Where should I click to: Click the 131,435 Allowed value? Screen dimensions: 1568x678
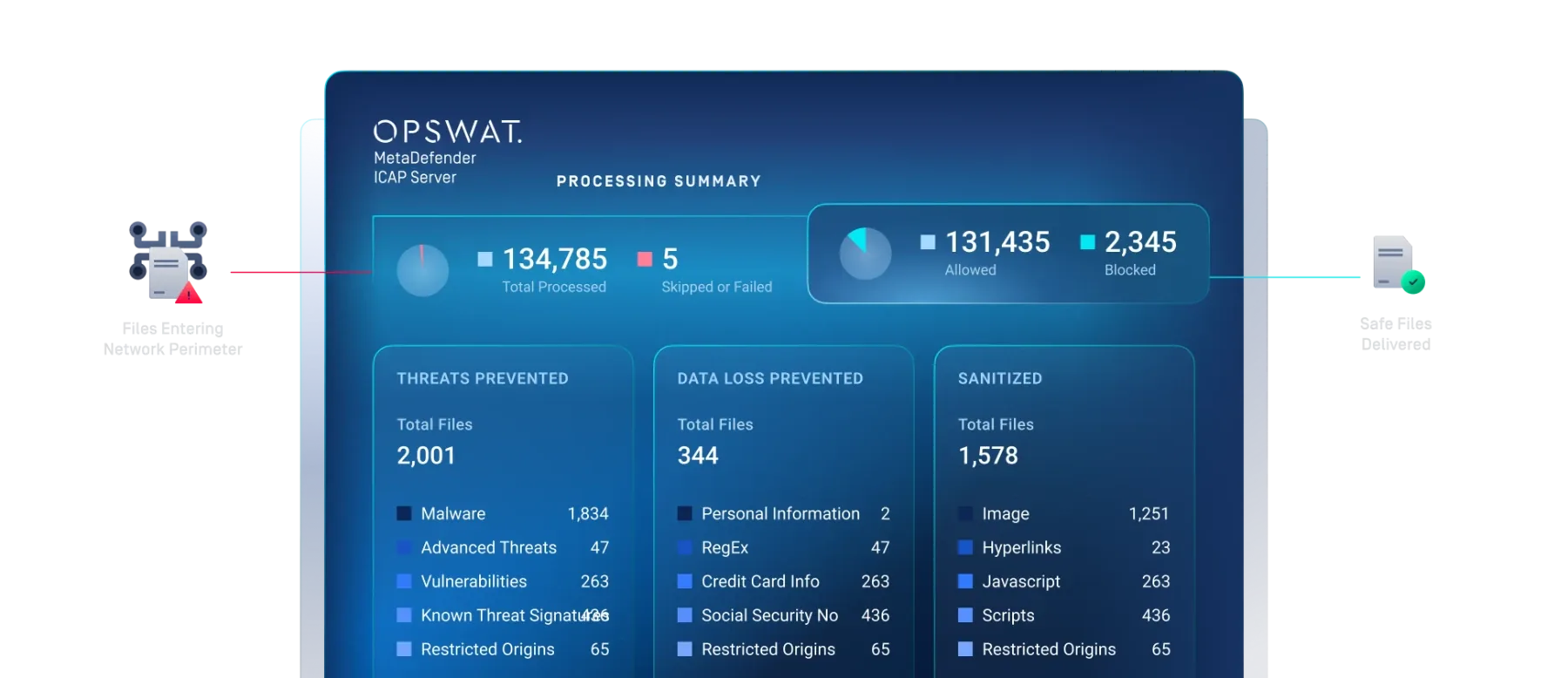[997, 242]
